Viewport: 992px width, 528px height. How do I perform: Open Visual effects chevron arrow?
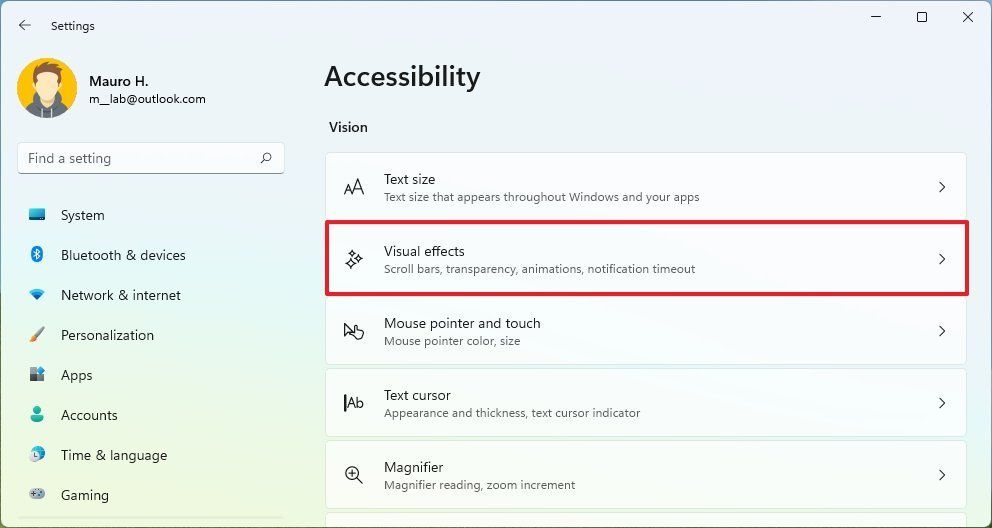click(941, 259)
